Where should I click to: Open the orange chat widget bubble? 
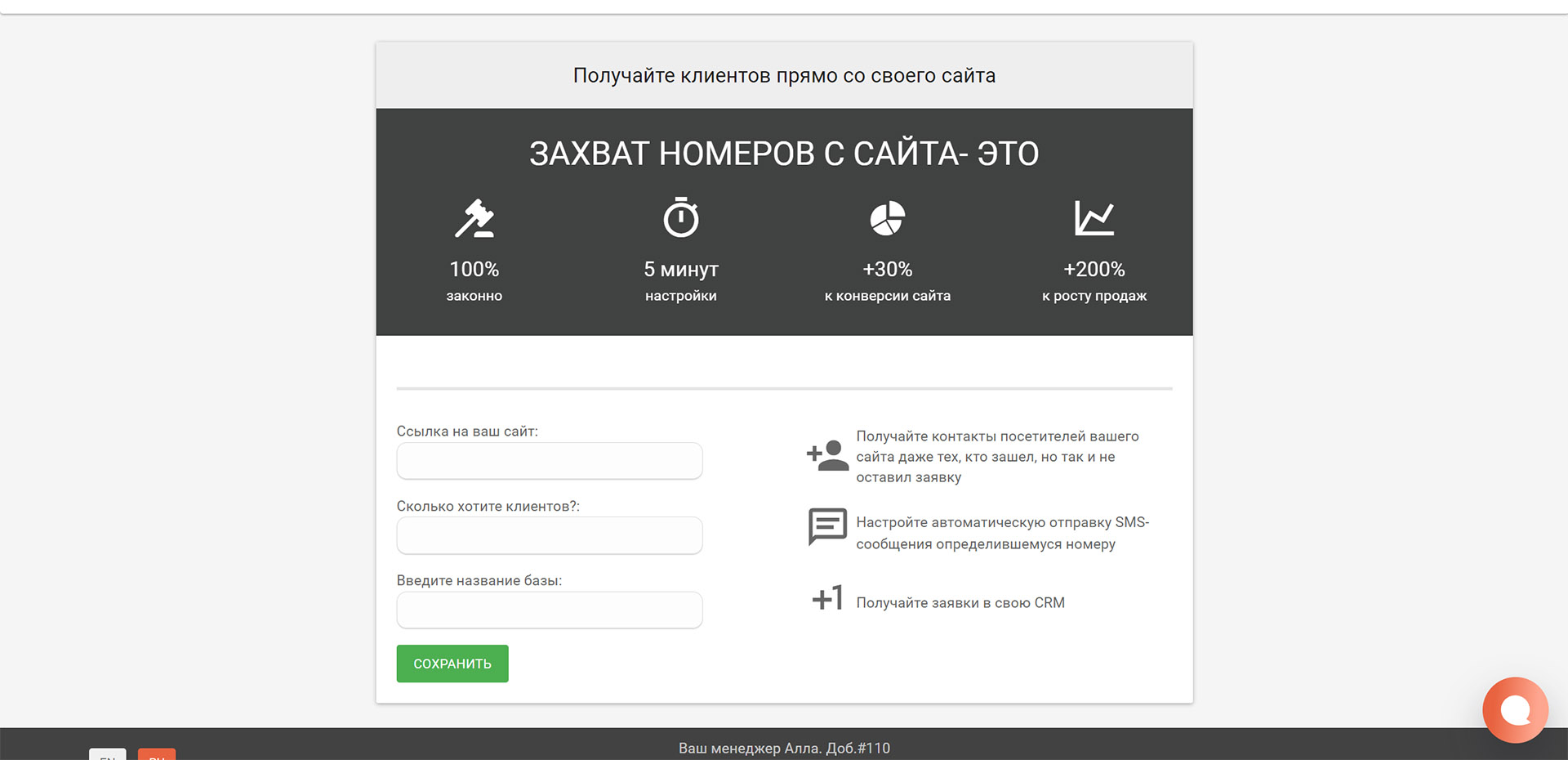(1515, 709)
